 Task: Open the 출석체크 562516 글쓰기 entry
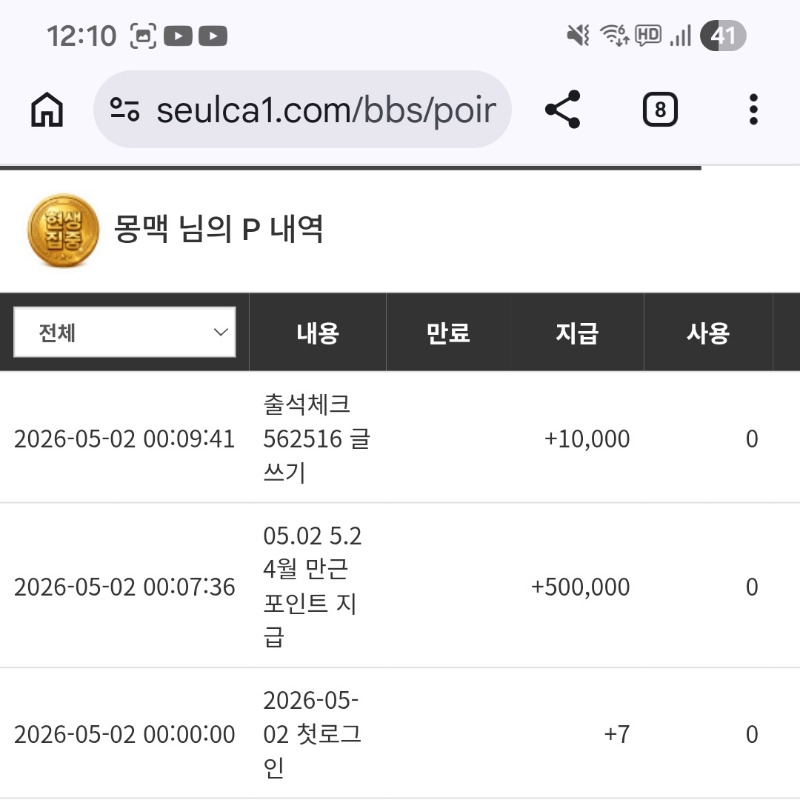pyautogui.click(x=317, y=438)
